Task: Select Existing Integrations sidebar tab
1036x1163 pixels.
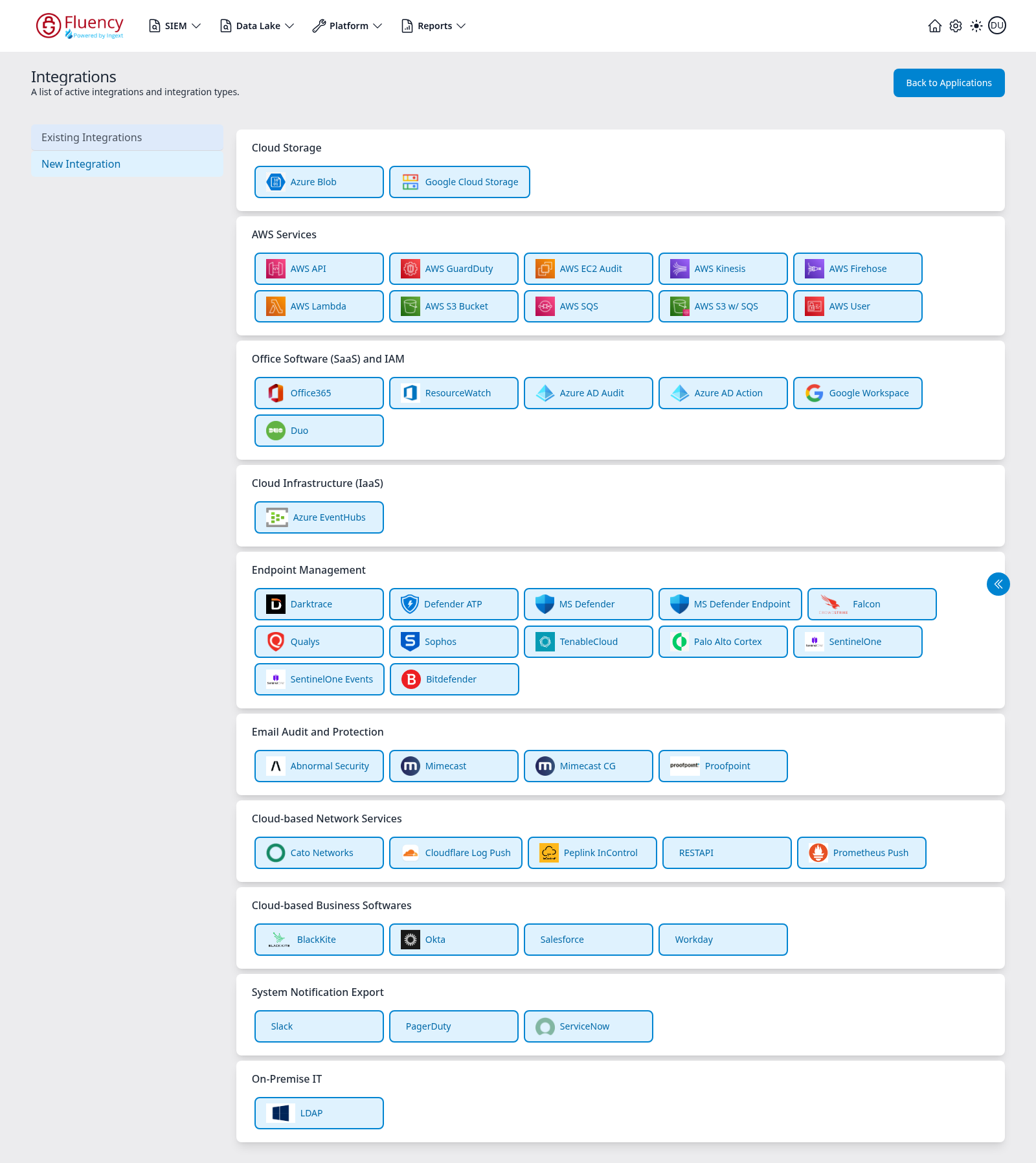Action: pos(127,137)
